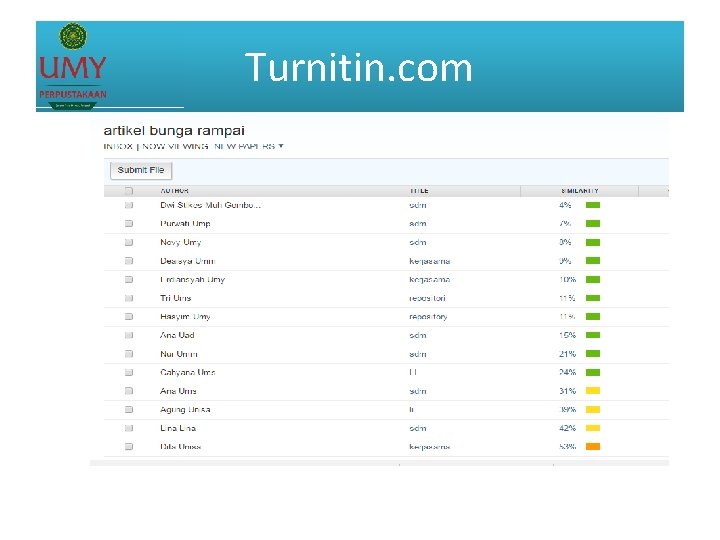Click the Submit File button

[x=141, y=170]
